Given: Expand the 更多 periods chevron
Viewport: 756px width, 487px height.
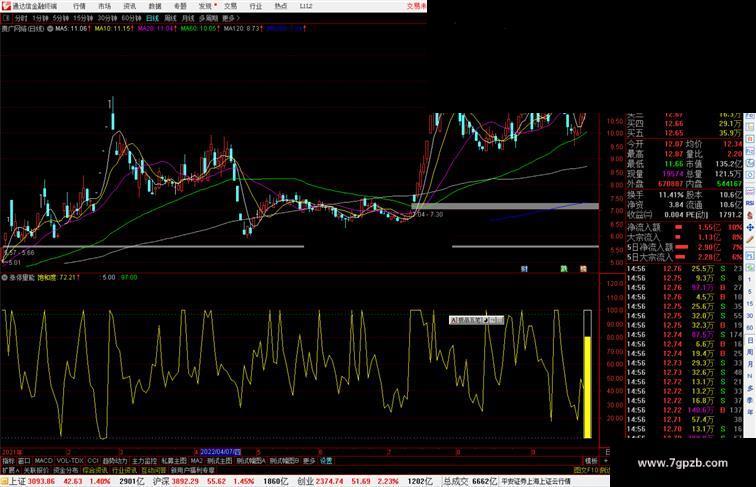Looking at the screenshot, I should pos(230,18).
